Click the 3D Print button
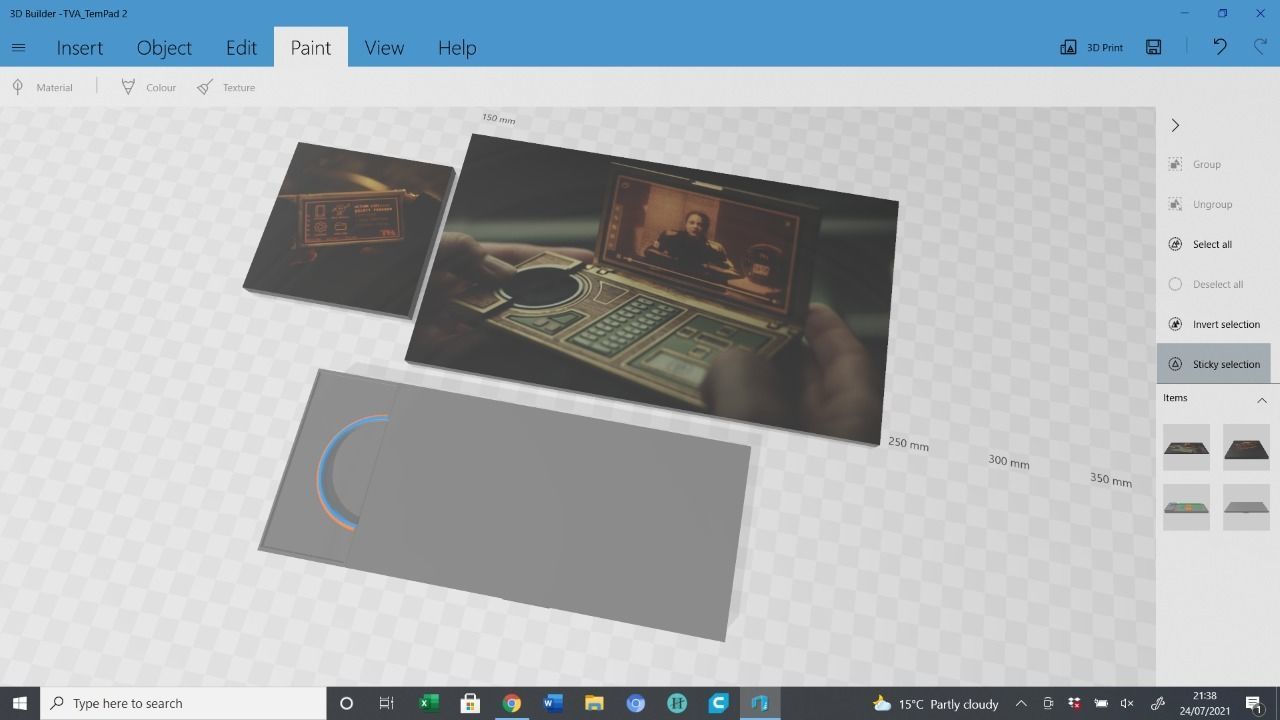The width and height of the screenshot is (1280, 720). coord(1092,47)
